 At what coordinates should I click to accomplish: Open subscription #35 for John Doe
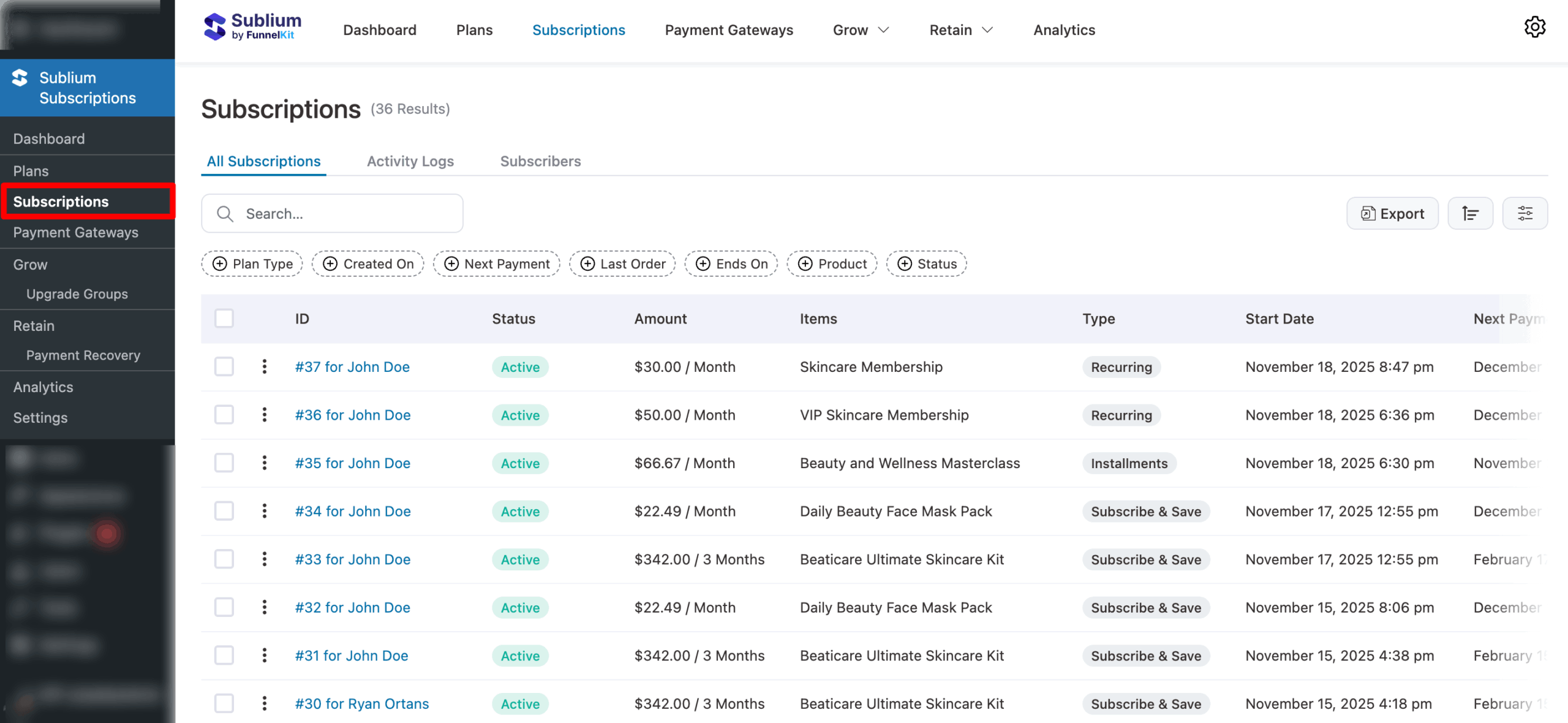(352, 463)
